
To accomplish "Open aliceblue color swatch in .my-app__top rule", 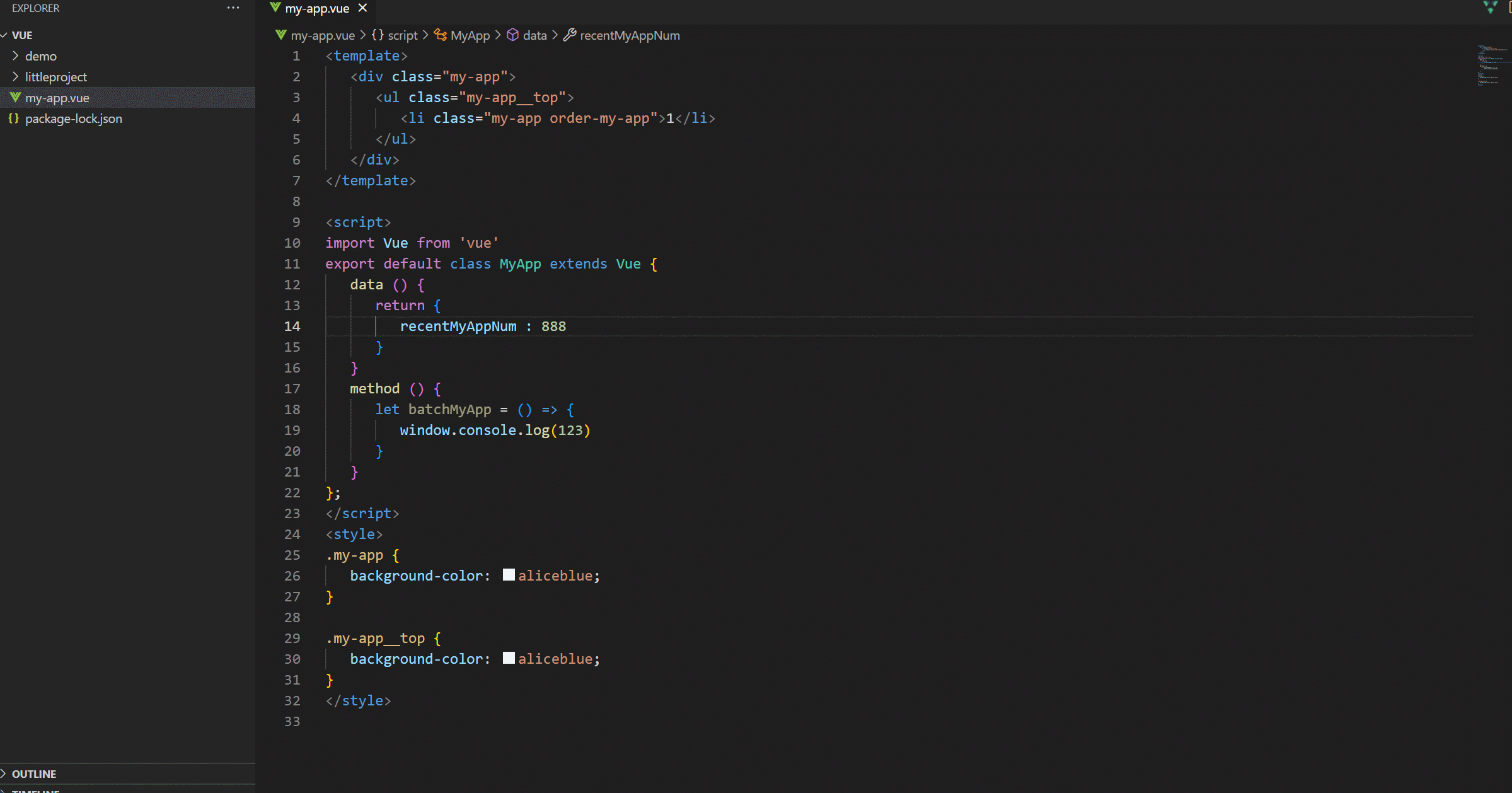I will point(509,658).
